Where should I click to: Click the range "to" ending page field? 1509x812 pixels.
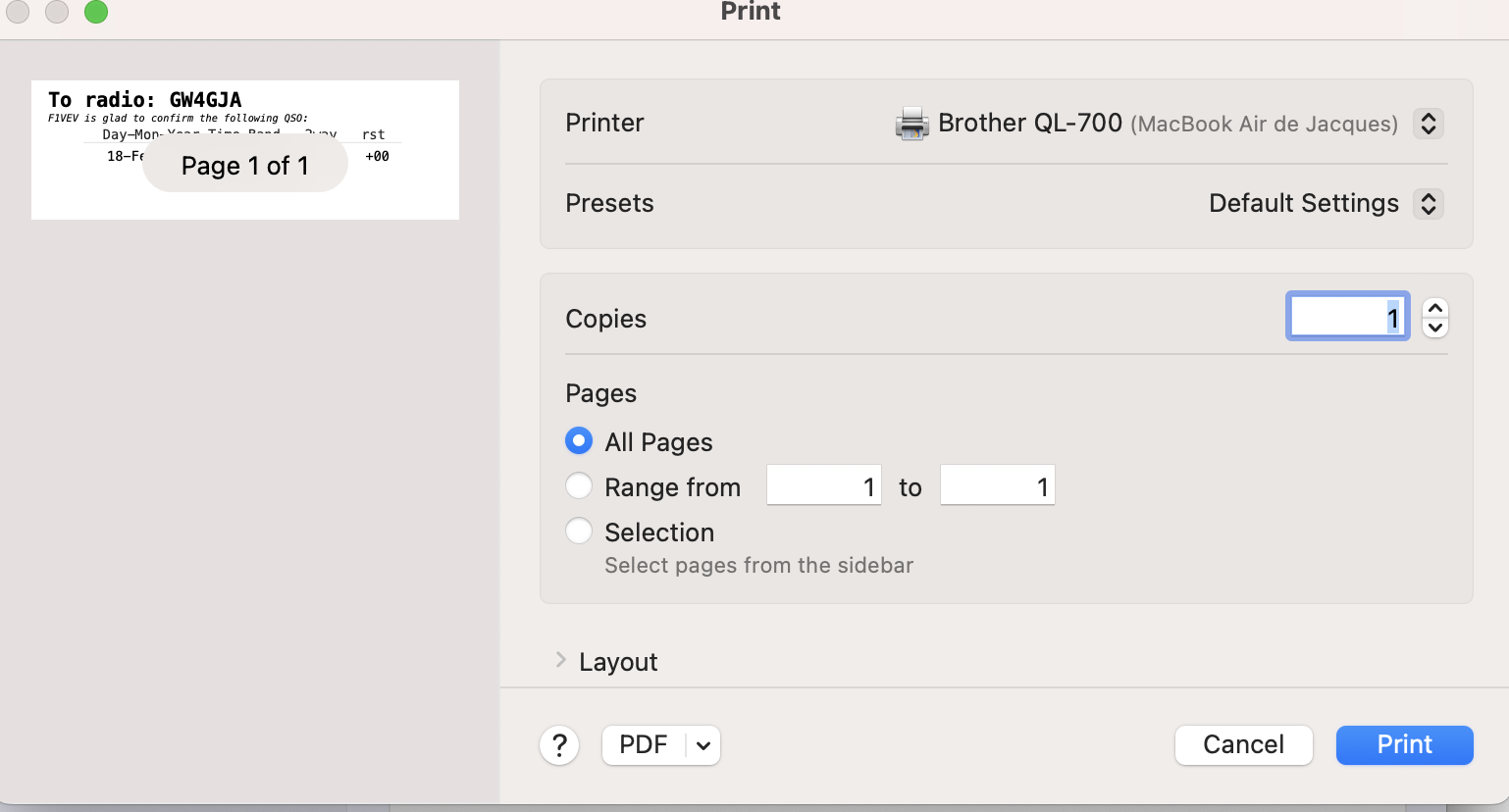click(997, 486)
